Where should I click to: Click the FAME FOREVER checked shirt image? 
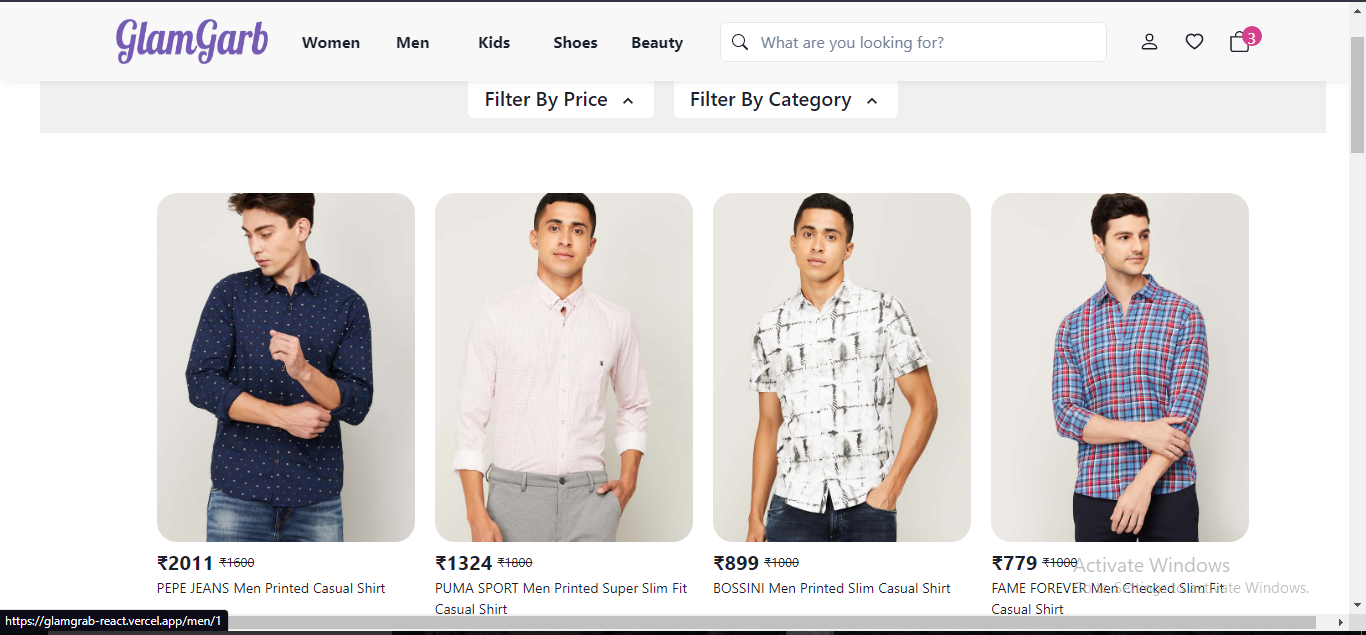(1119, 366)
